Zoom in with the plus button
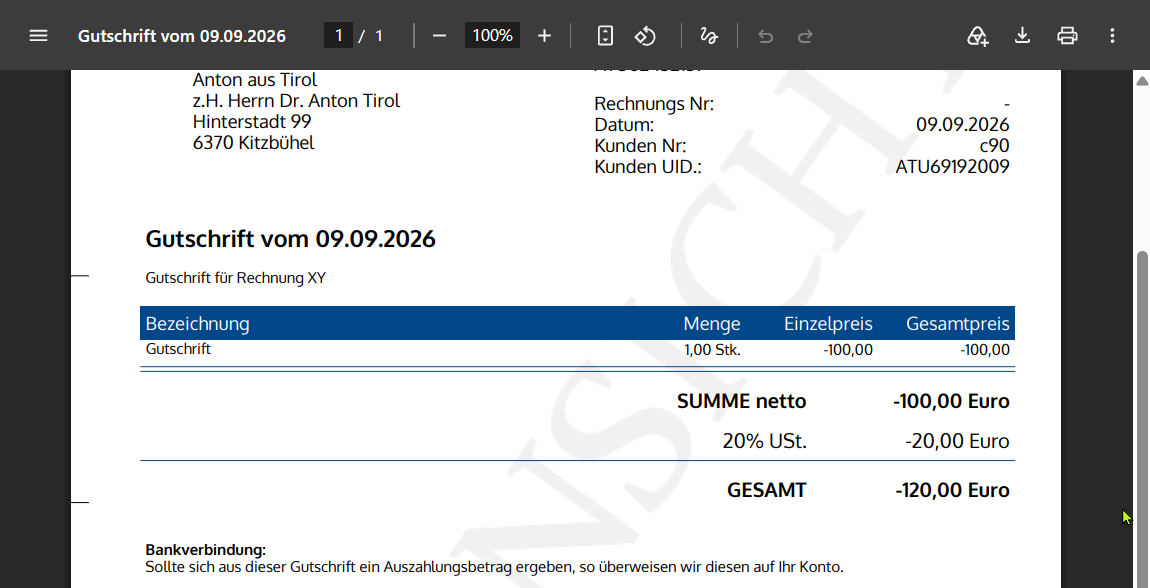 click(544, 35)
